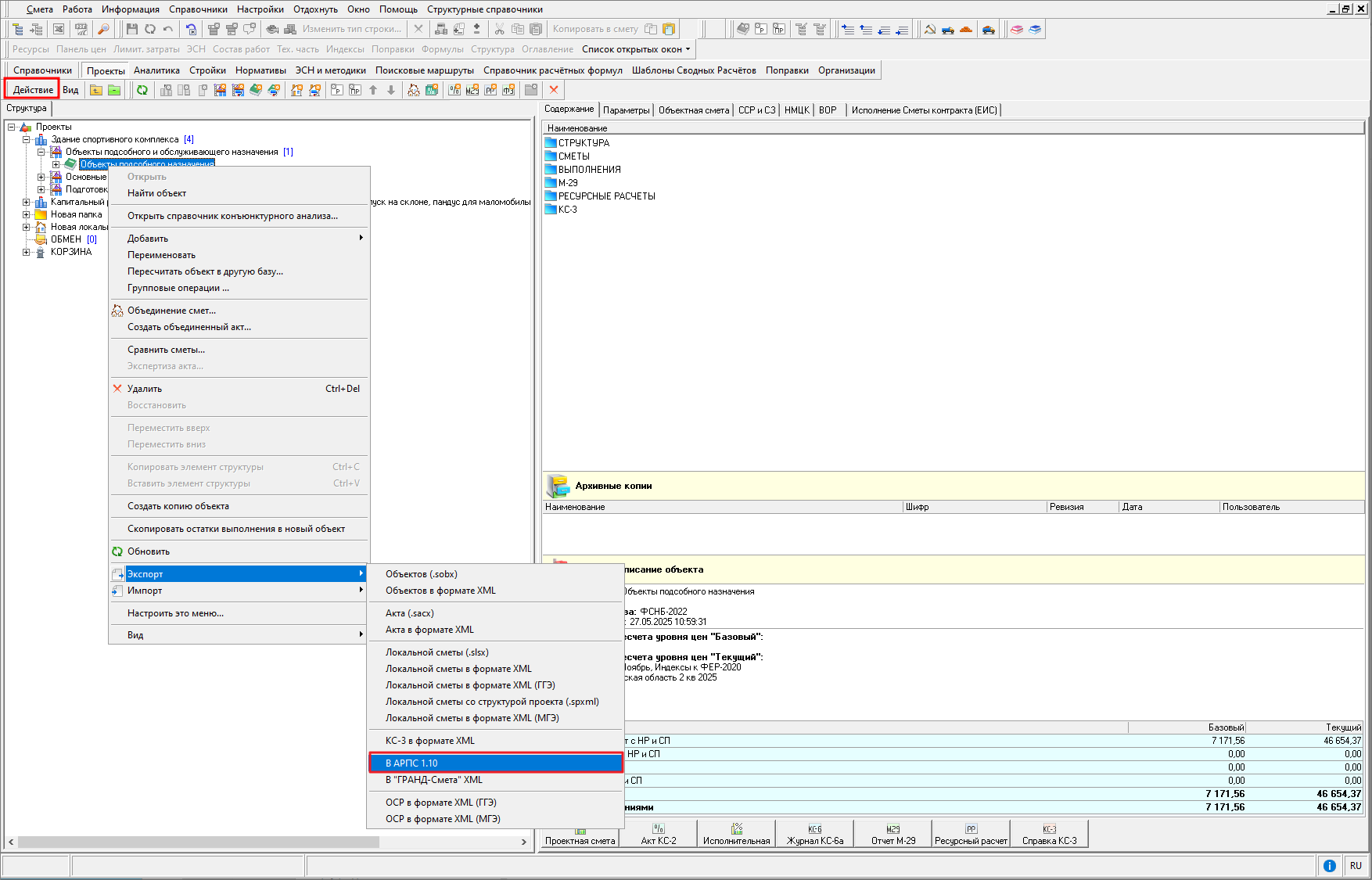Viewport: 1372px width, 880px height.
Task: Open the Добавить submenu arrow in context menu
Action: [361, 238]
